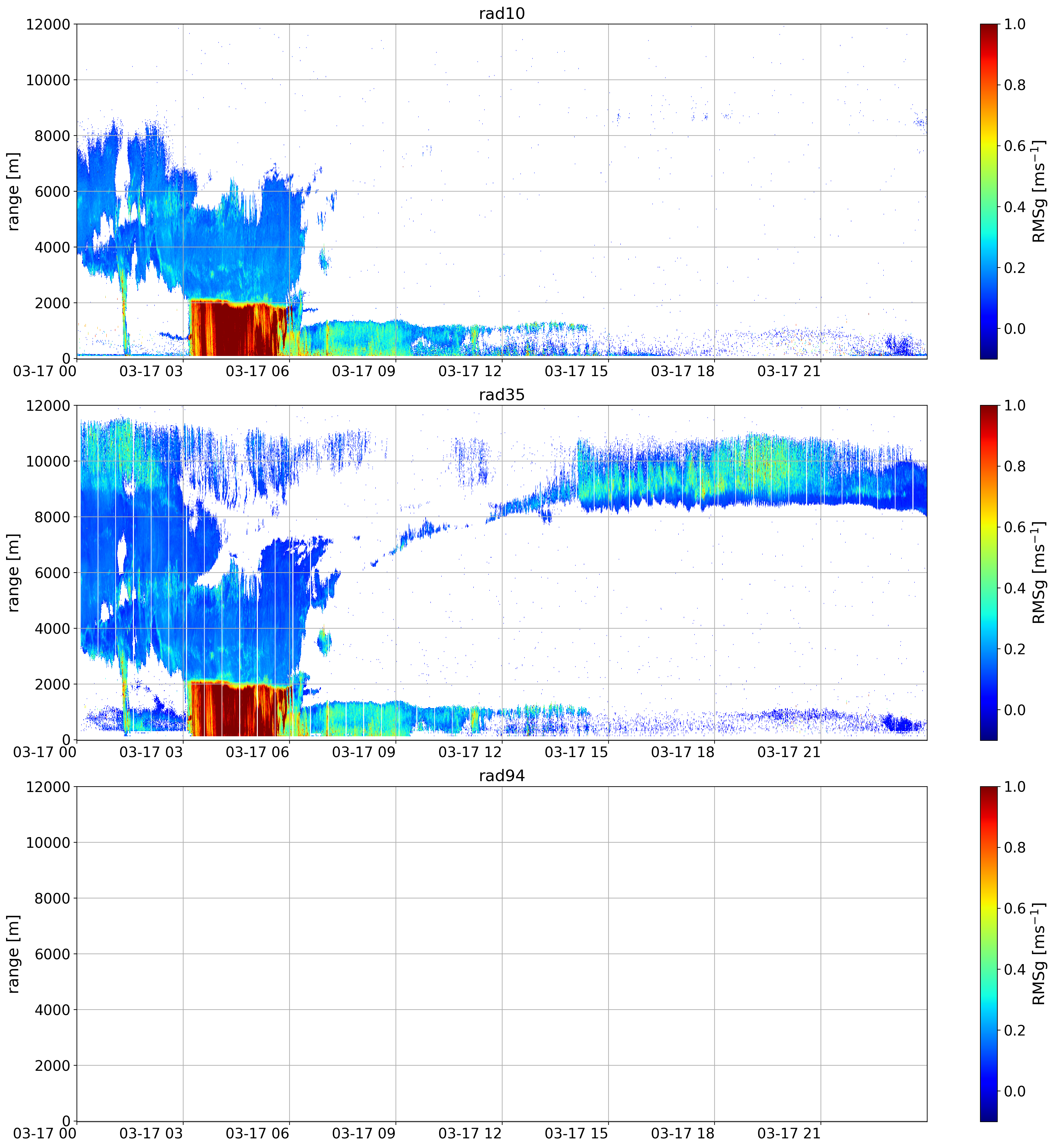Click the RMSg label beside rad10 colorbar

(1039, 191)
